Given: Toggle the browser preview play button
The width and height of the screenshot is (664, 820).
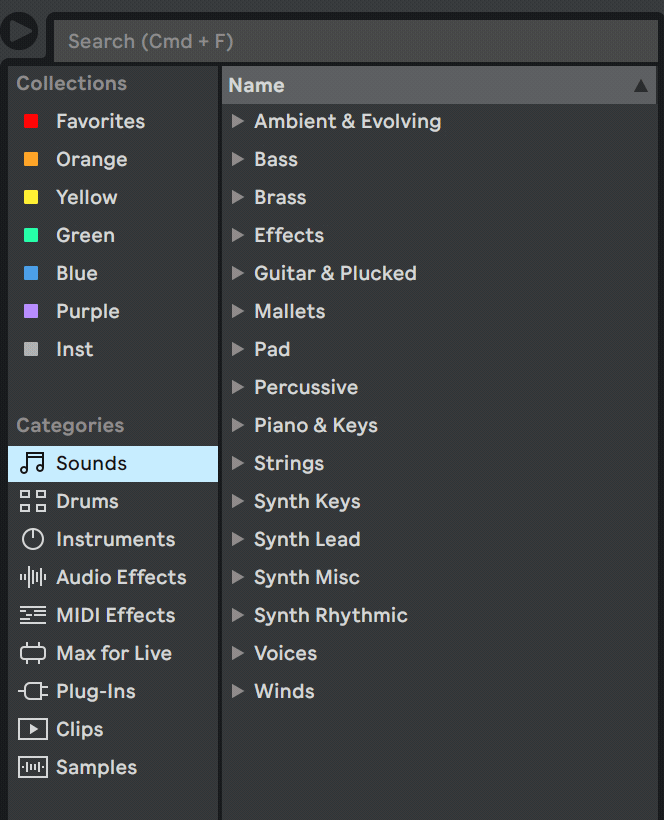Looking at the screenshot, I should 18,32.
